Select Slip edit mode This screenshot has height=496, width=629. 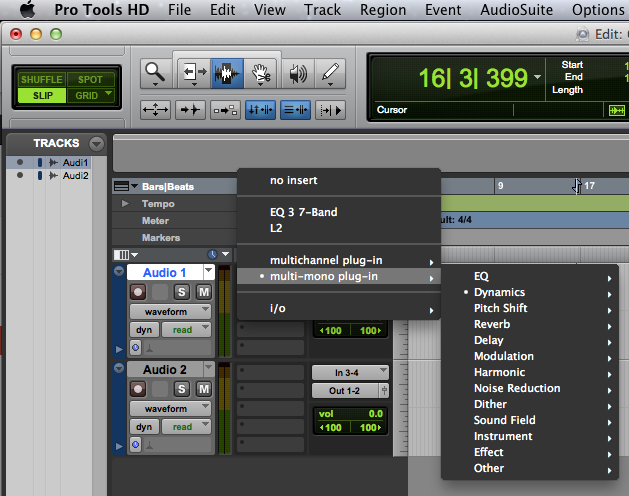tap(42, 96)
